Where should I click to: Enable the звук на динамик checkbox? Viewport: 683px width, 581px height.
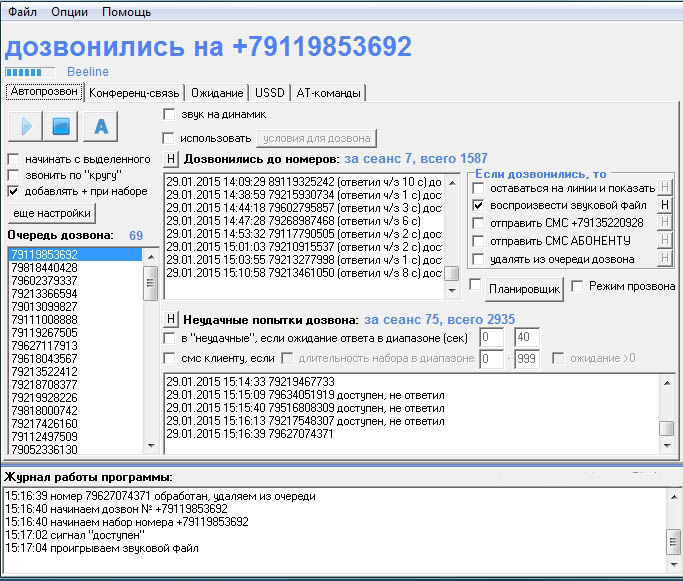click(x=169, y=115)
